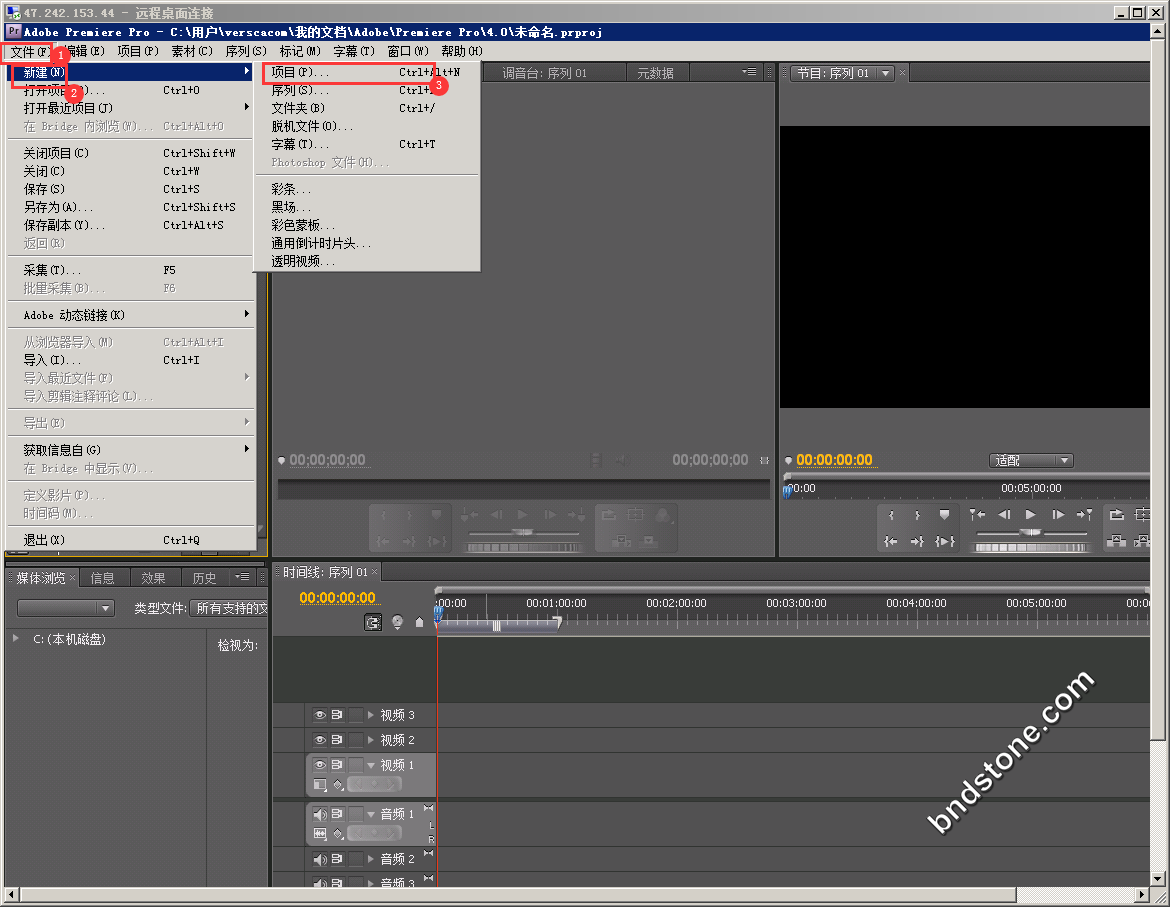Mute the 音频 1 track speaker toggle

click(x=320, y=814)
